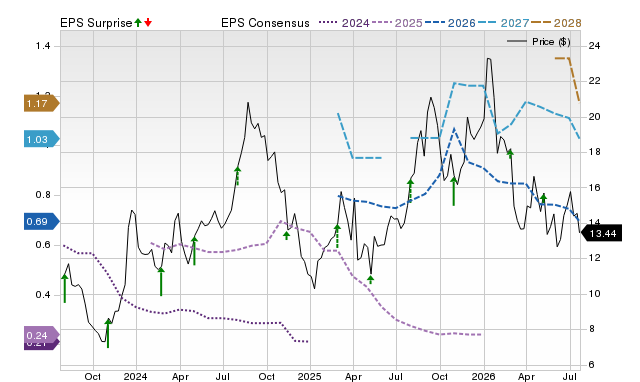Toggle the 2027 consensus legend entry
The image size is (640, 382).
point(503,23)
